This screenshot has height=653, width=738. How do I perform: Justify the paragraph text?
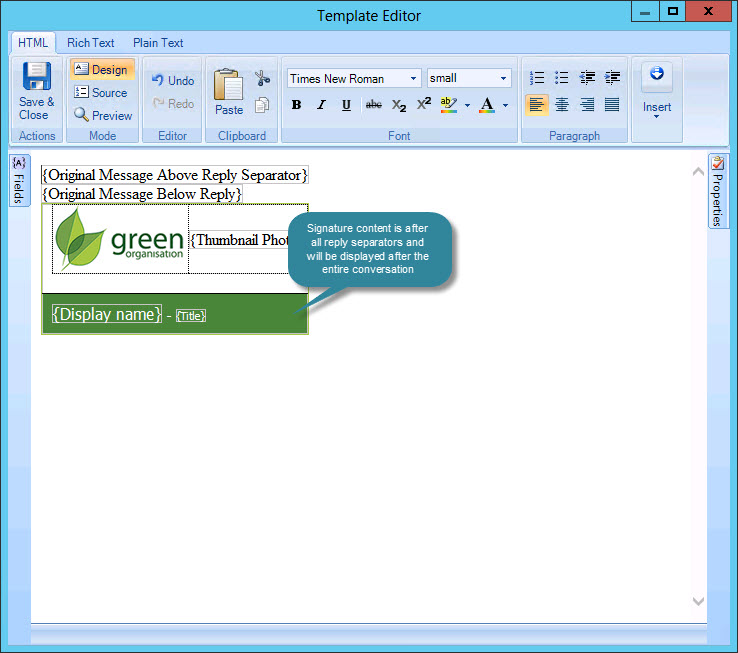tap(612, 105)
